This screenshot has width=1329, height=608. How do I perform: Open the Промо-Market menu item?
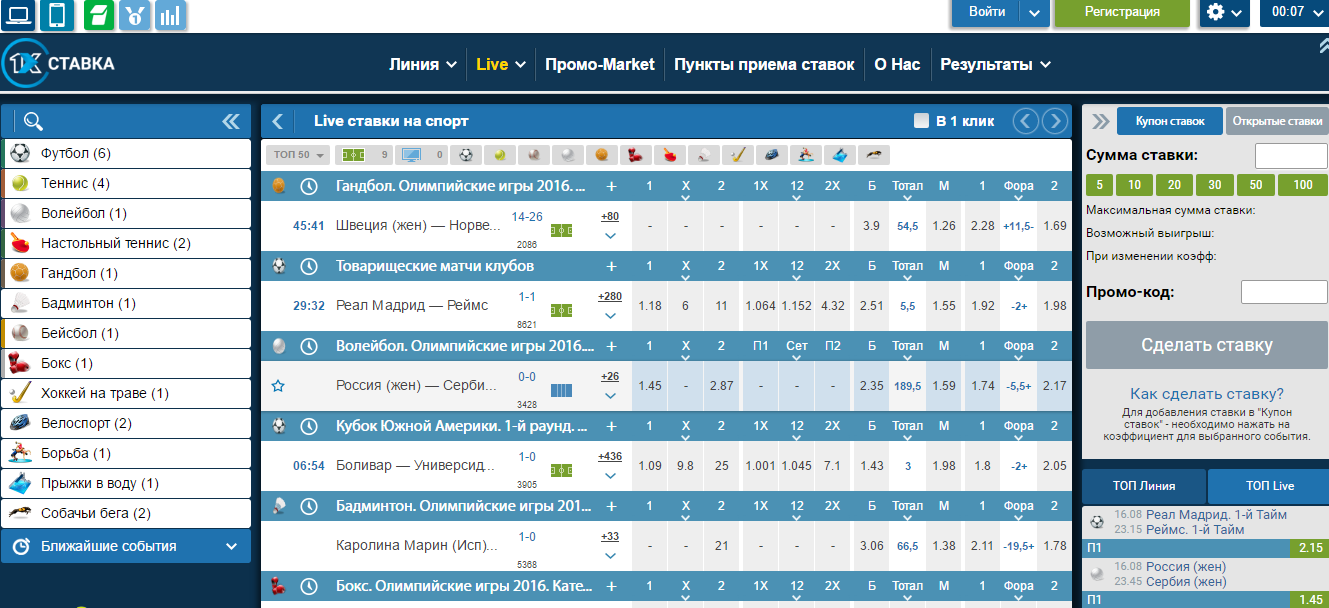(x=599, y=64)
